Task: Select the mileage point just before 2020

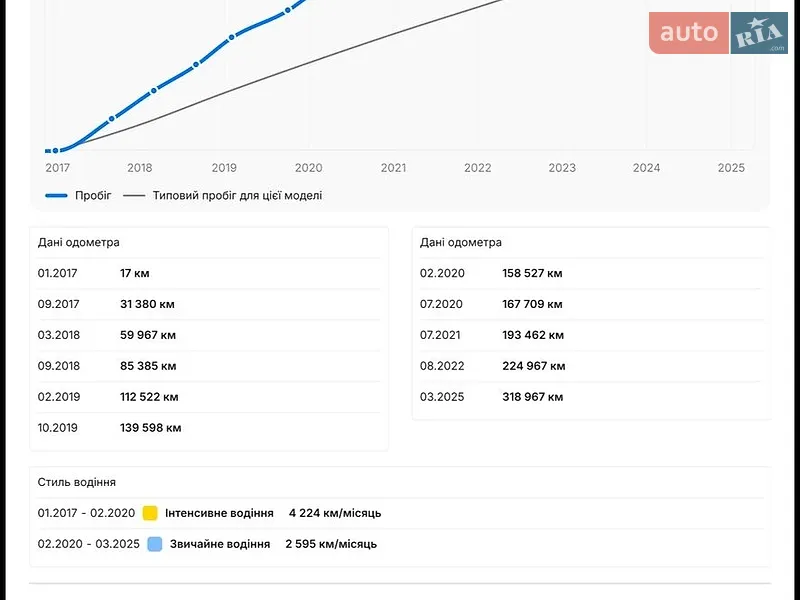Action: click(288, 10)
